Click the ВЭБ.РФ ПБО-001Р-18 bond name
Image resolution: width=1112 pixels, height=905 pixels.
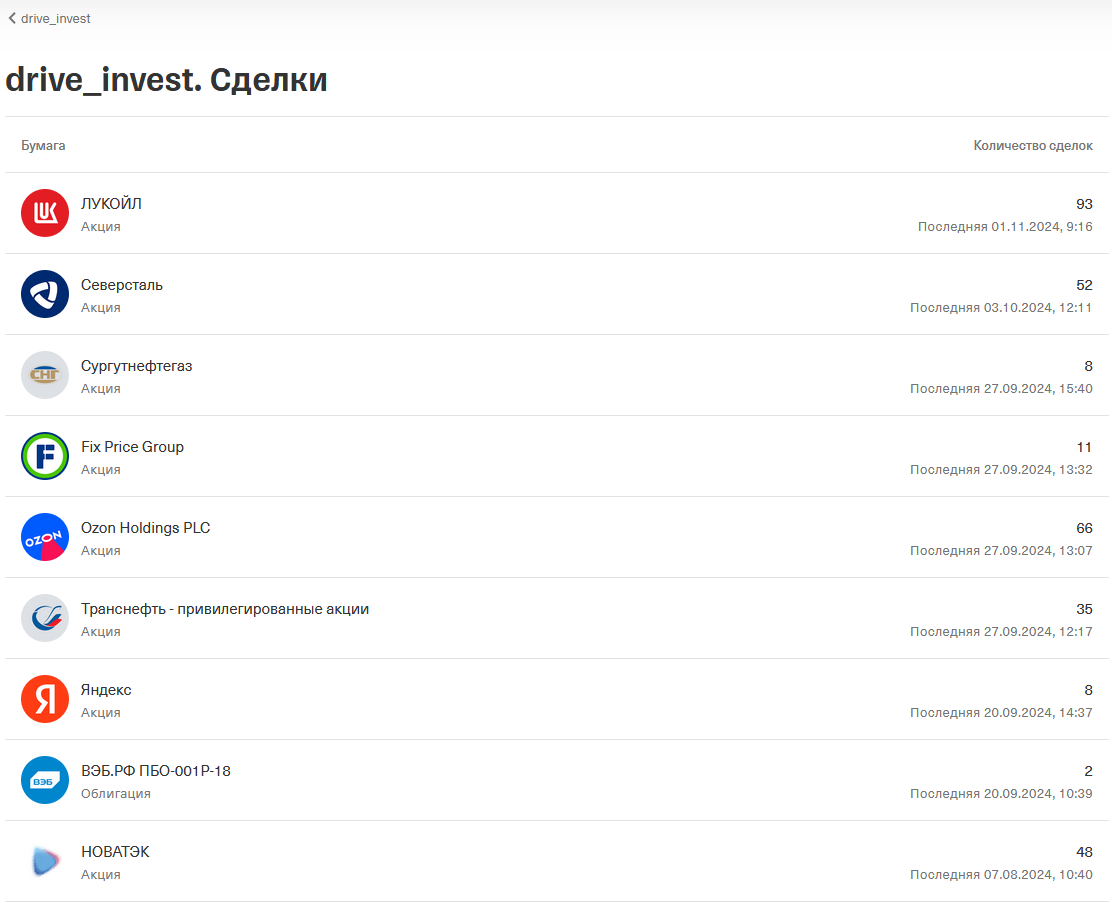[x=156, y=771]
